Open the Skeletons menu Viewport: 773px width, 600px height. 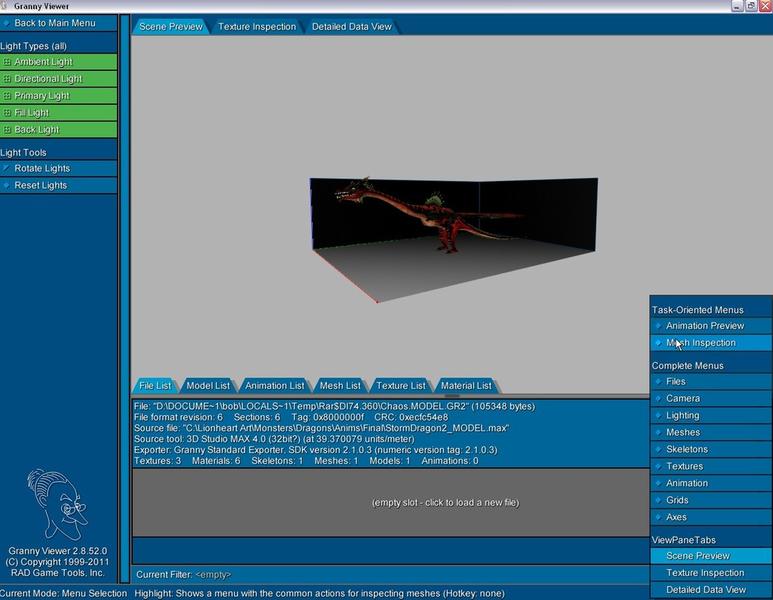[710, 449]
